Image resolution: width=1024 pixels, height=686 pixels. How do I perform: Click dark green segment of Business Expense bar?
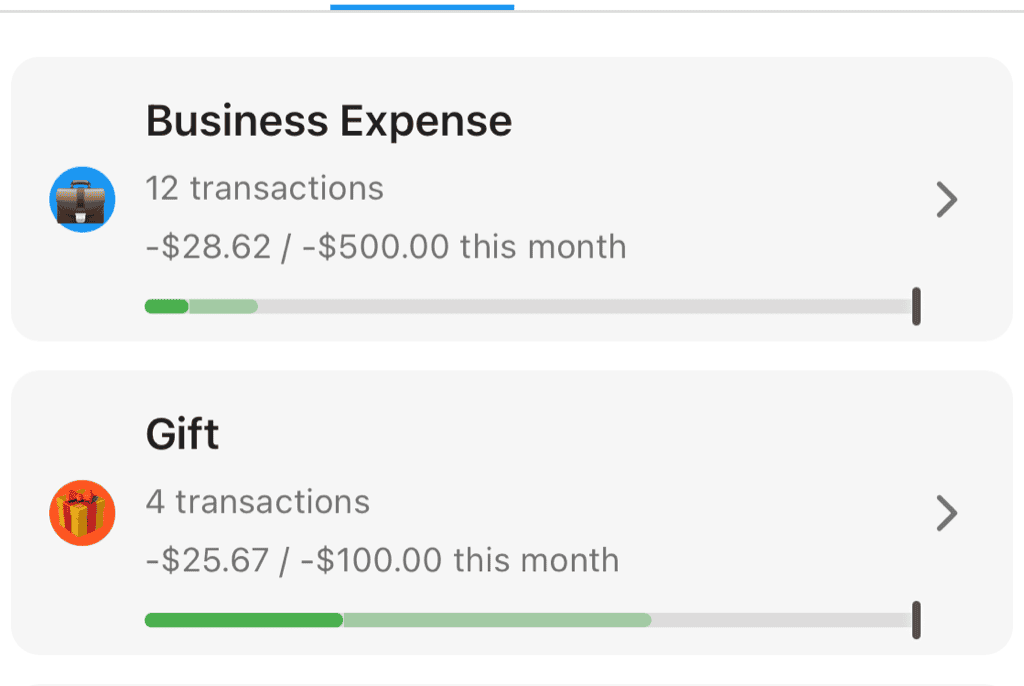(x=166, y=306)
